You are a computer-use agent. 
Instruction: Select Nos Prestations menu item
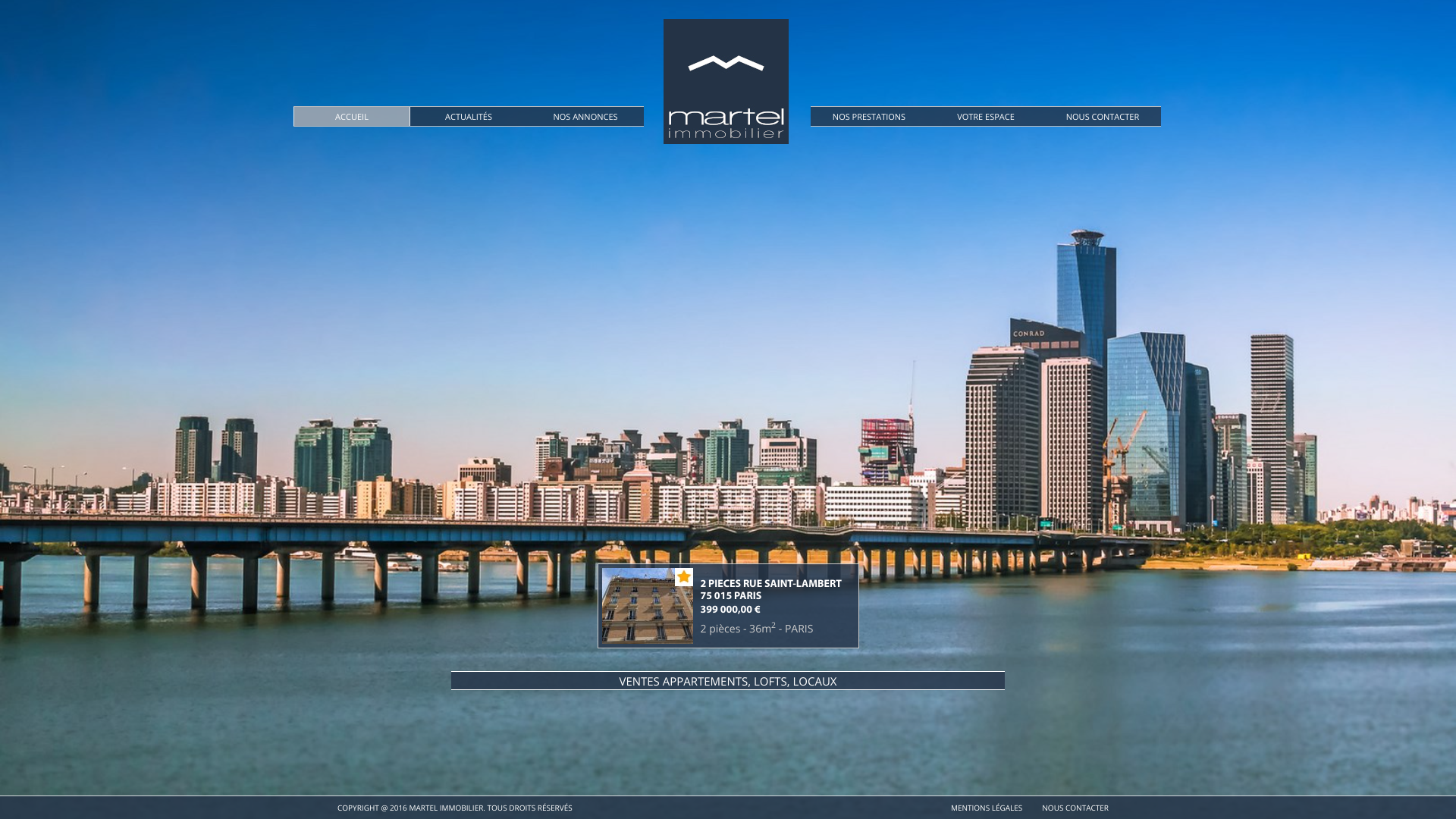(x=869, y=116)
